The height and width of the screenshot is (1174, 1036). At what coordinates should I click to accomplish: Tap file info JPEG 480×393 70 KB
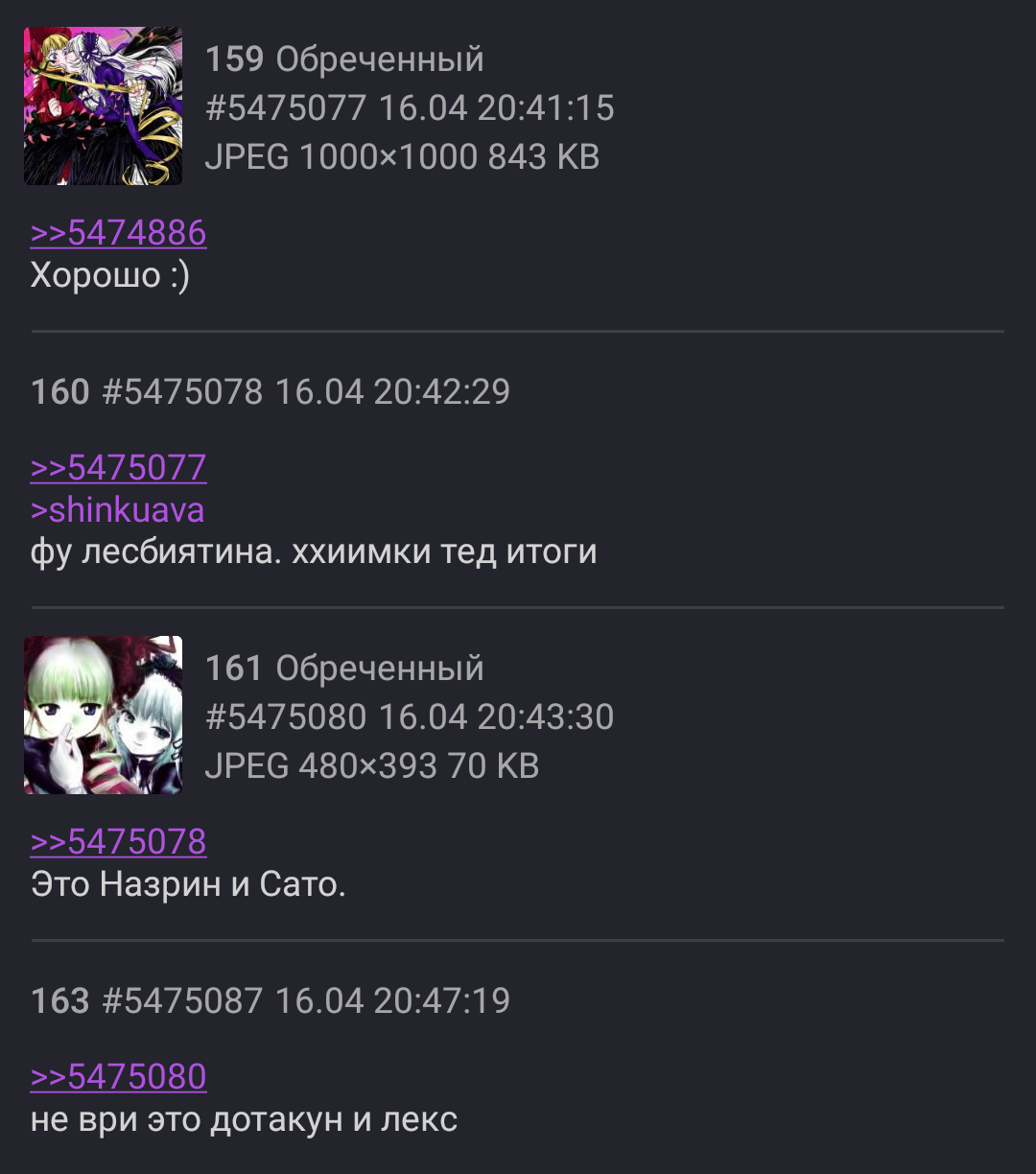372,765
